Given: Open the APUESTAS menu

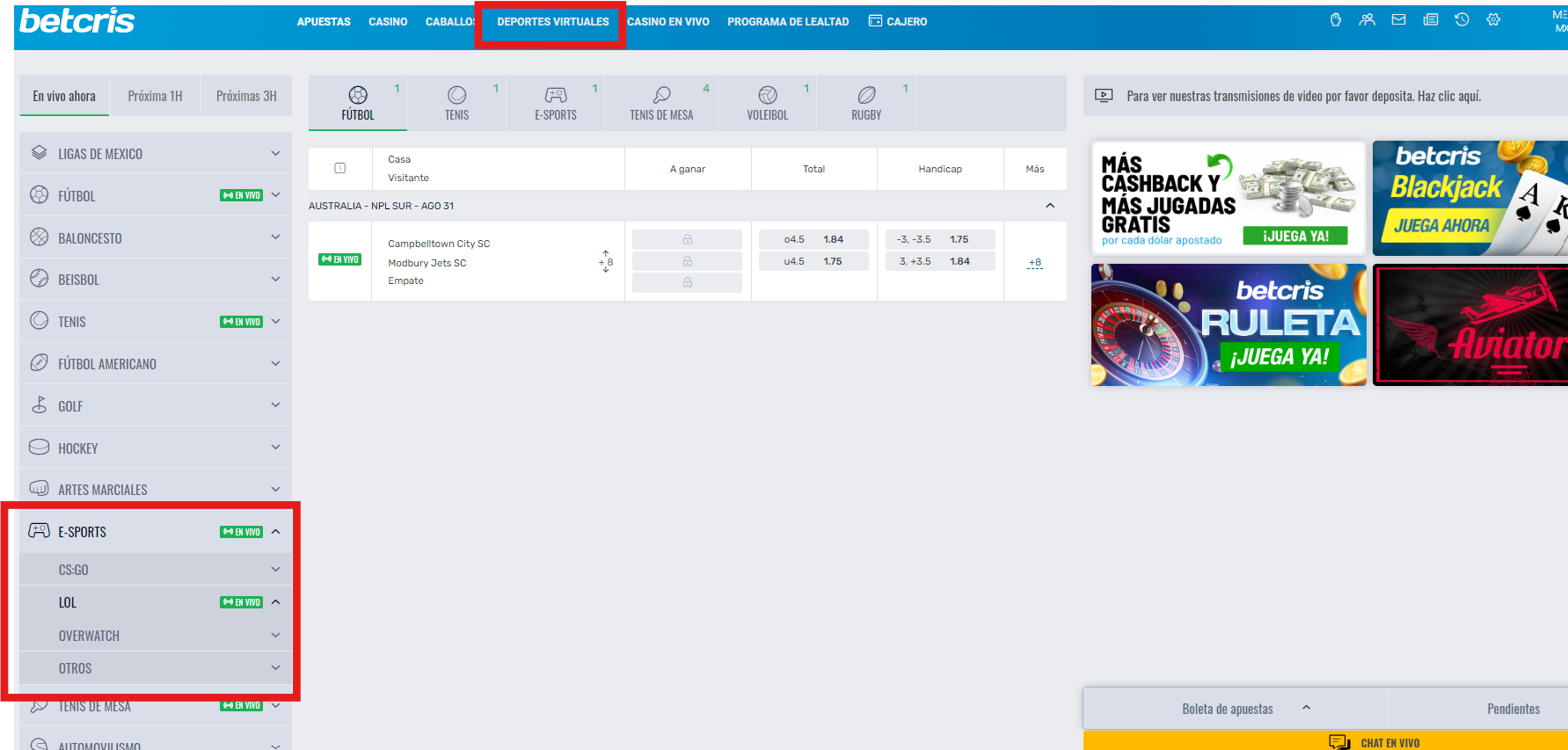Looking at the screenshot, I should 324,22.
